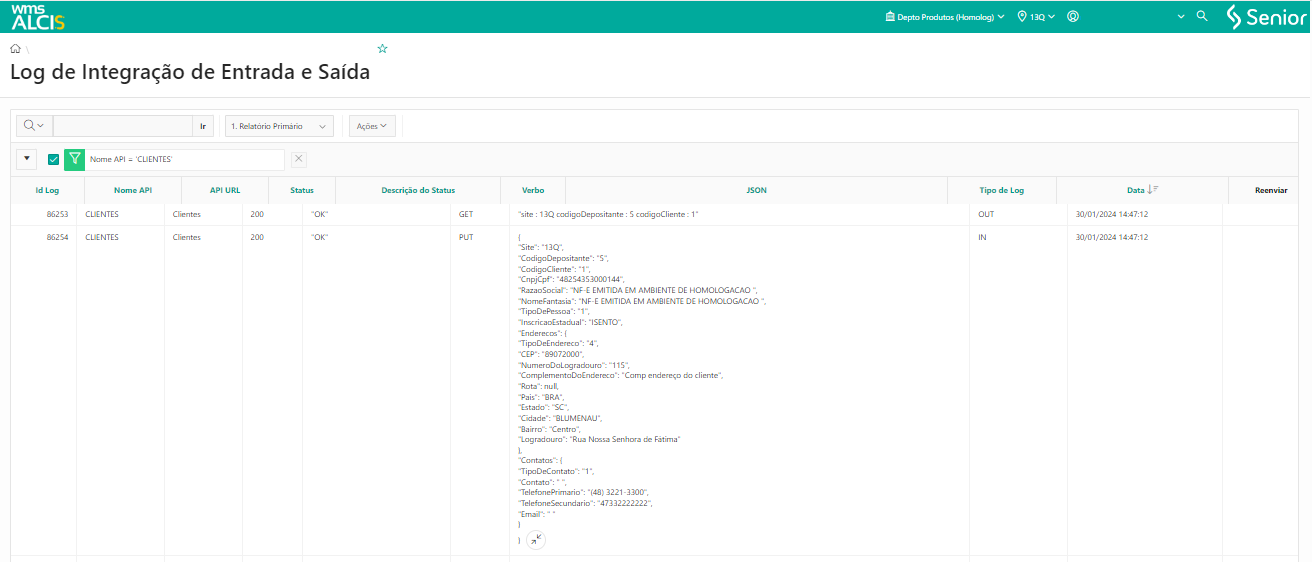Screen dimensions: 1312x562
Task: Click the "CEP": "89072000" JSON line
Action: pyautogui.click(x=551, y=354)
